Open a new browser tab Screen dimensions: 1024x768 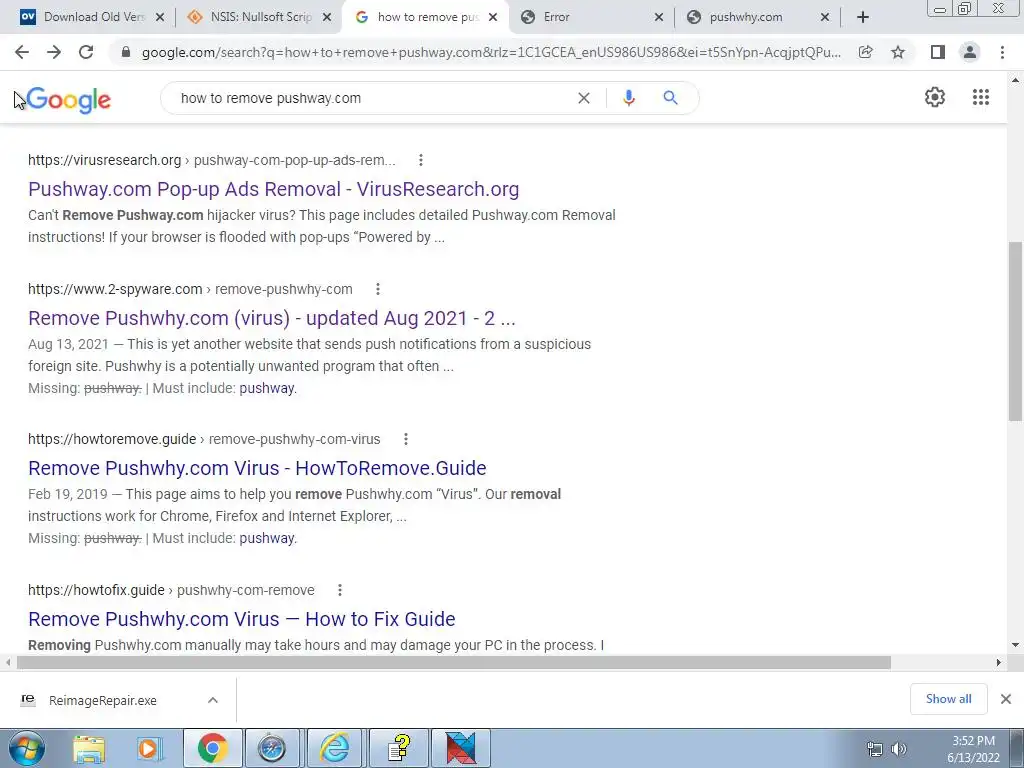(863, 18)
